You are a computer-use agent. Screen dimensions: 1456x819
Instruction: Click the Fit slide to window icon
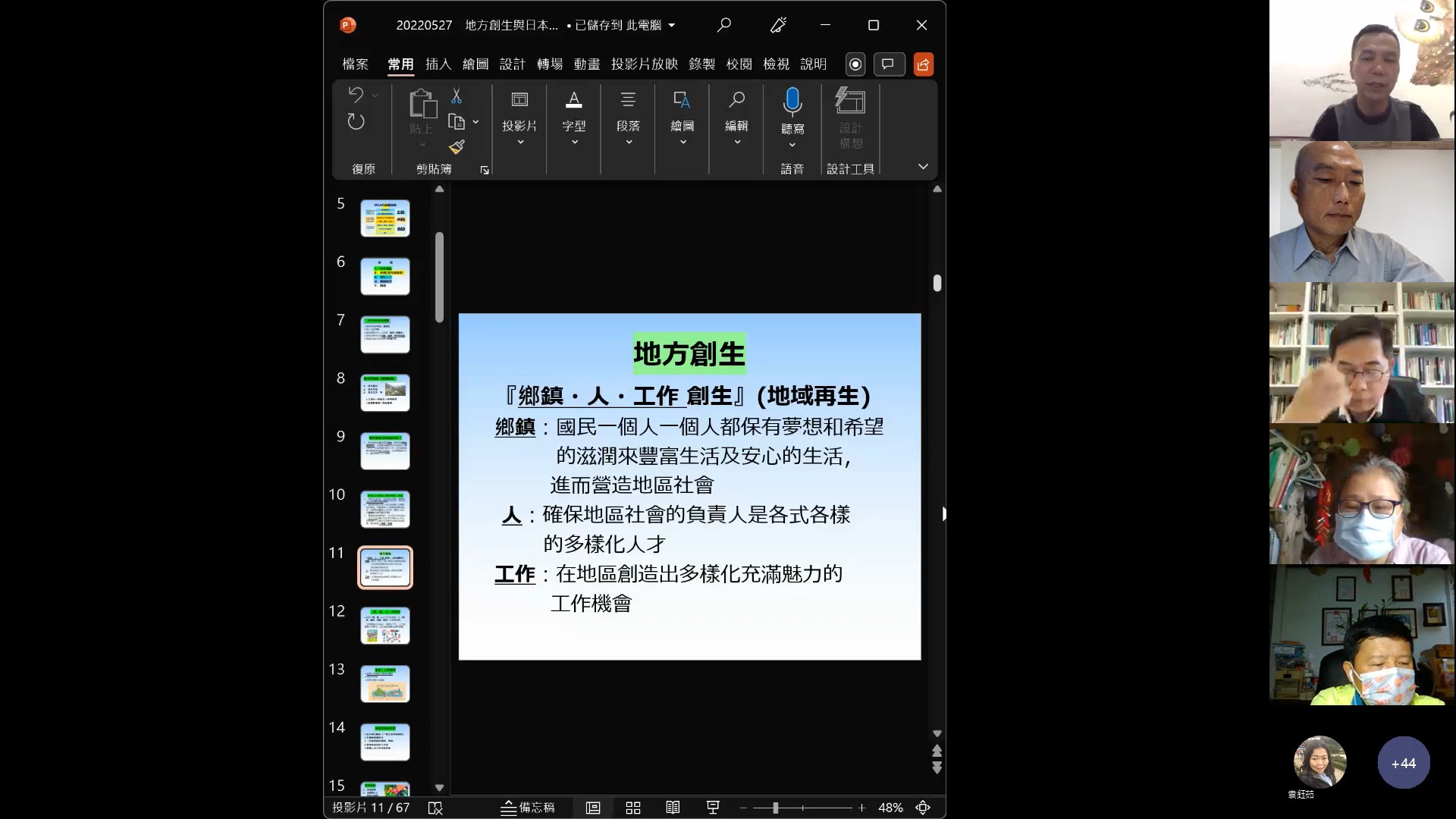(923, 808)
